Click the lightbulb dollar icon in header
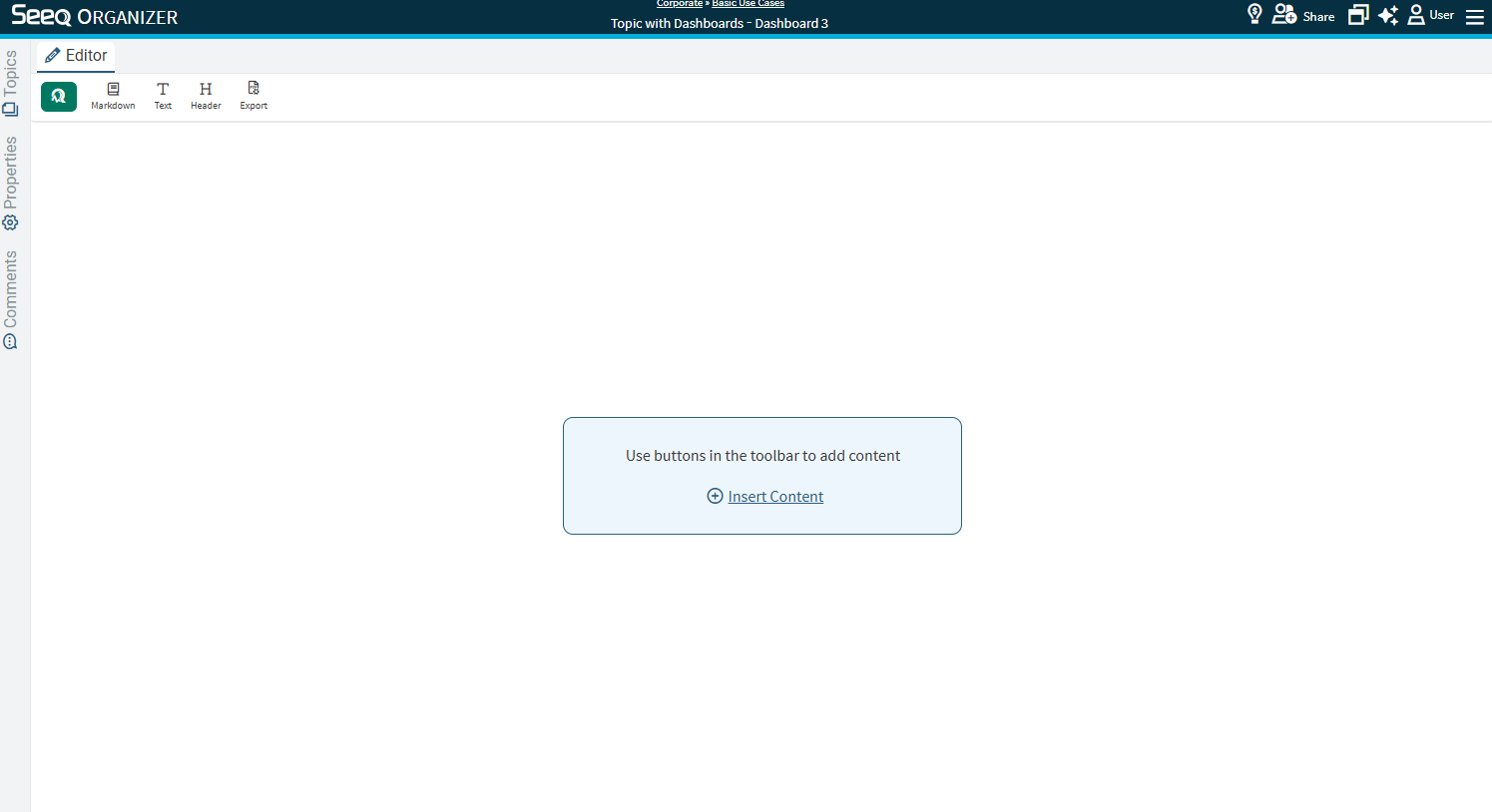Image resolution: width=1492 pixels, height=812 pixels. coord(1254,15)
